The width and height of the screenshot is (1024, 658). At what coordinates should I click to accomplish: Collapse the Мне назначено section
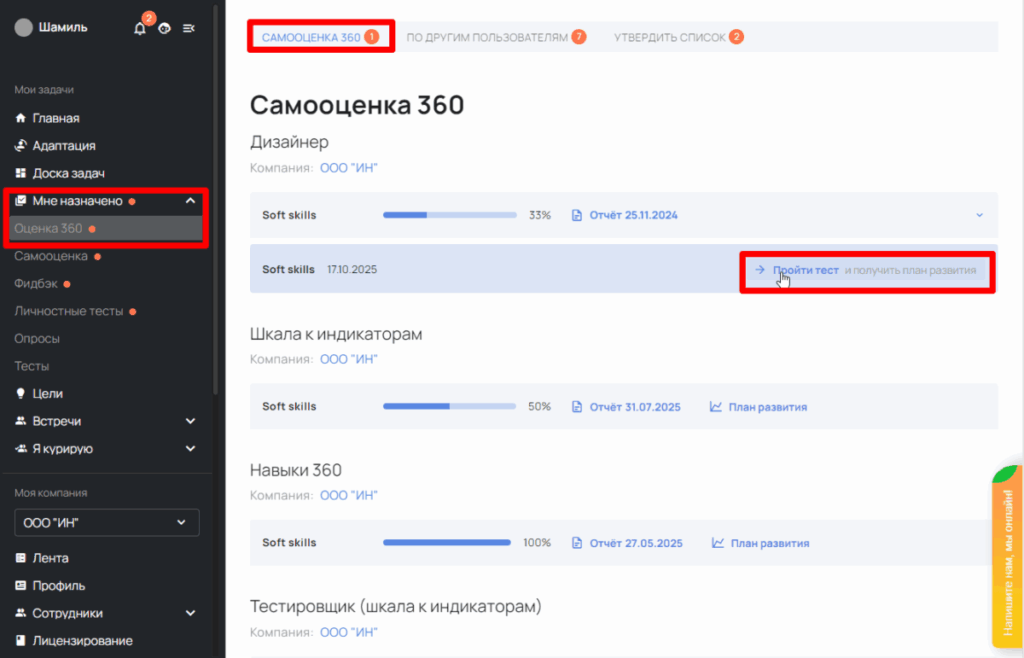[190, 201]
